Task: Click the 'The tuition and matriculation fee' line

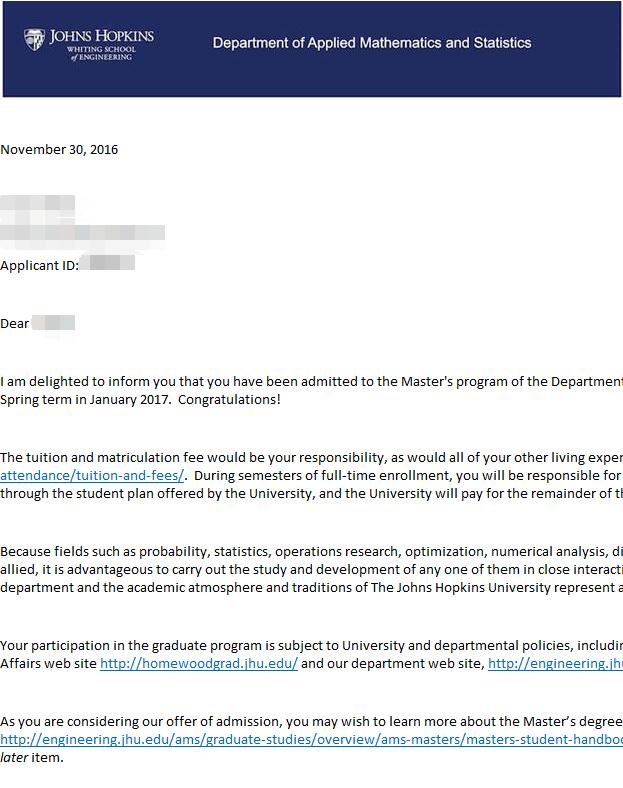Action: click(312, 457)
